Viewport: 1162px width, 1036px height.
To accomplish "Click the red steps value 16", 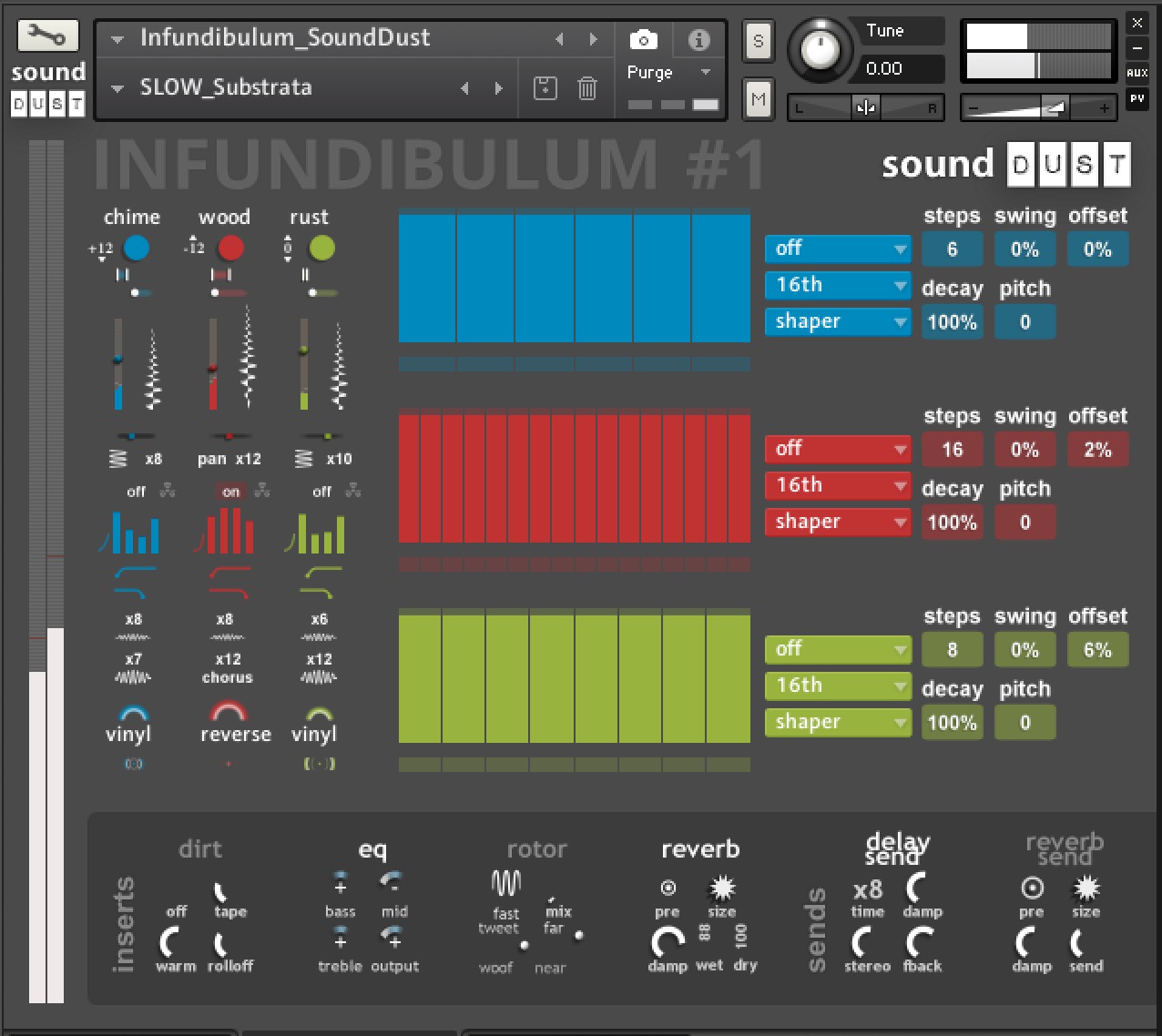I will point(953,450).
